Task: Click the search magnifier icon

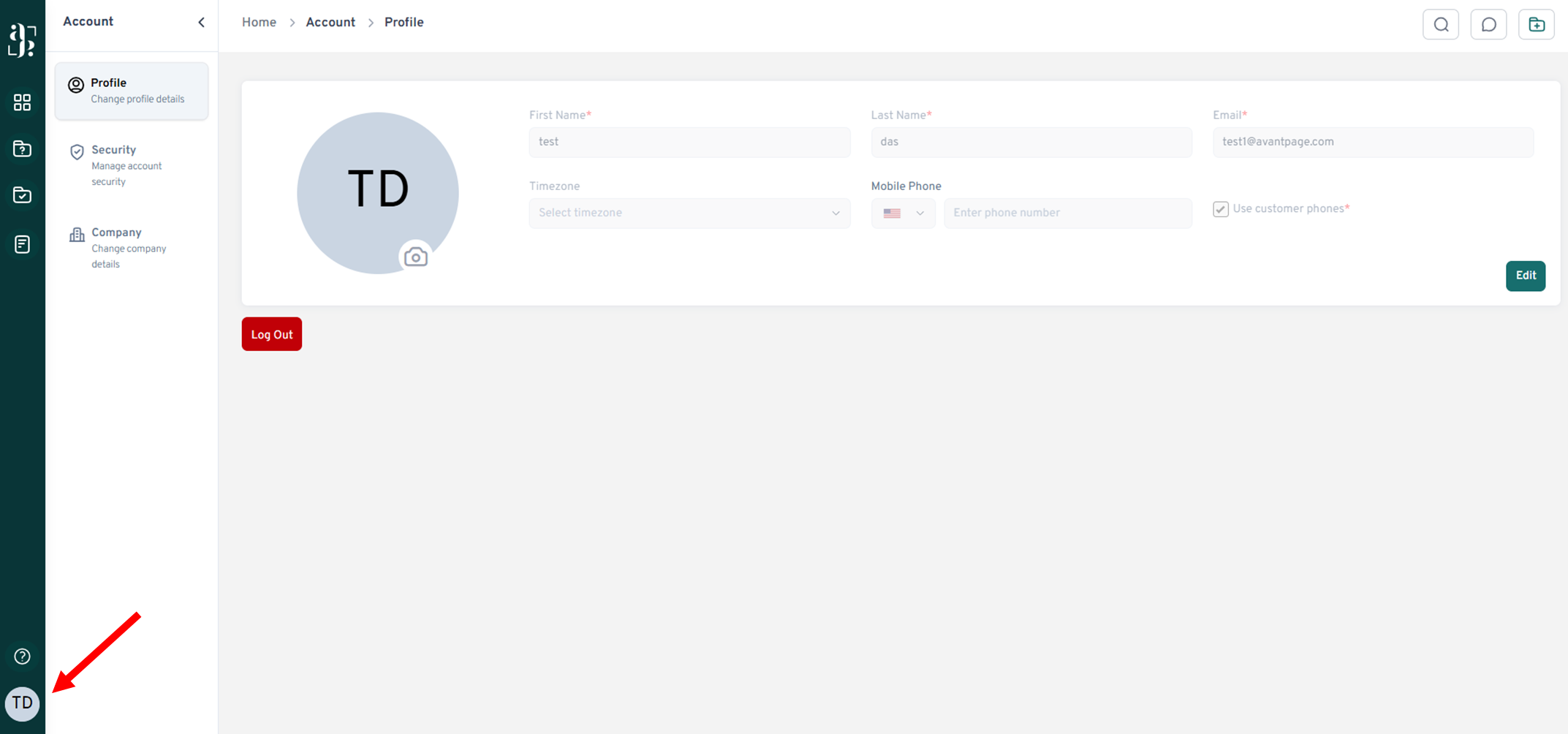Action: (x=1441, y=25)
